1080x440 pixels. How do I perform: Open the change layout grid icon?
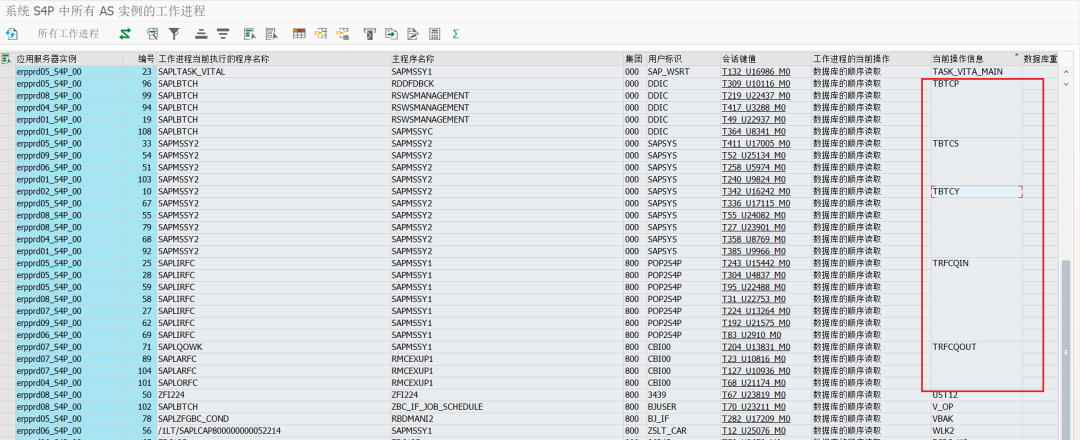(299, 33)
